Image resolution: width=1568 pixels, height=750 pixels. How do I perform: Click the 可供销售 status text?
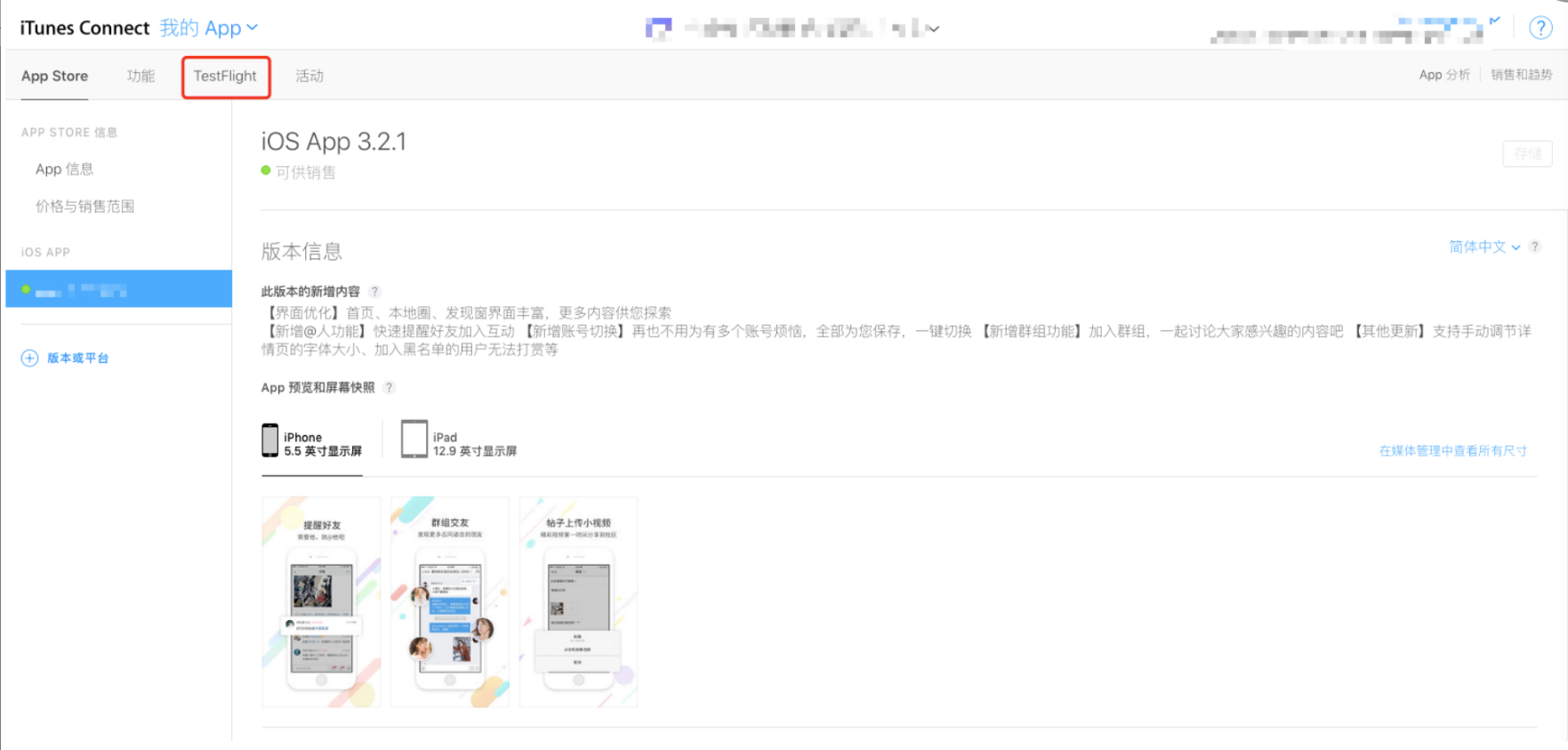(305, 173)
